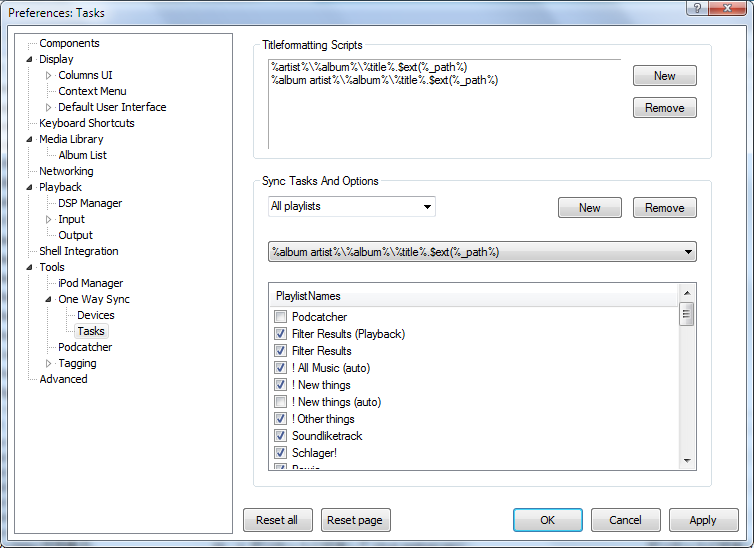Remove the selected sync task

pos(664,208)
